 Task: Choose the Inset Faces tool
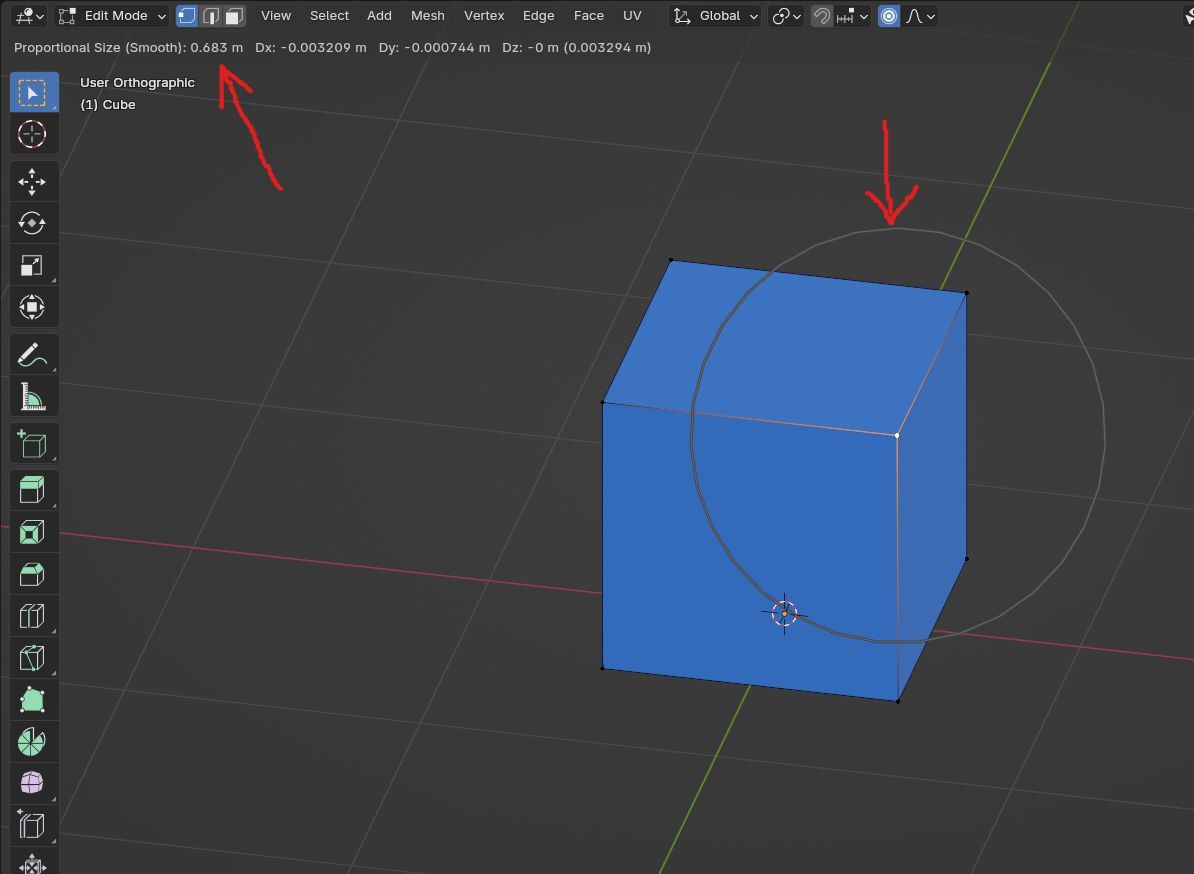pos(34,532)
